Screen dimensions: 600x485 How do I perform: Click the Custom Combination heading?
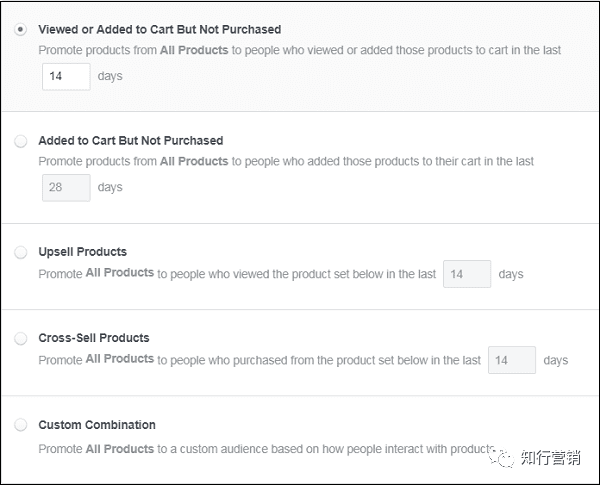(97, 425)
